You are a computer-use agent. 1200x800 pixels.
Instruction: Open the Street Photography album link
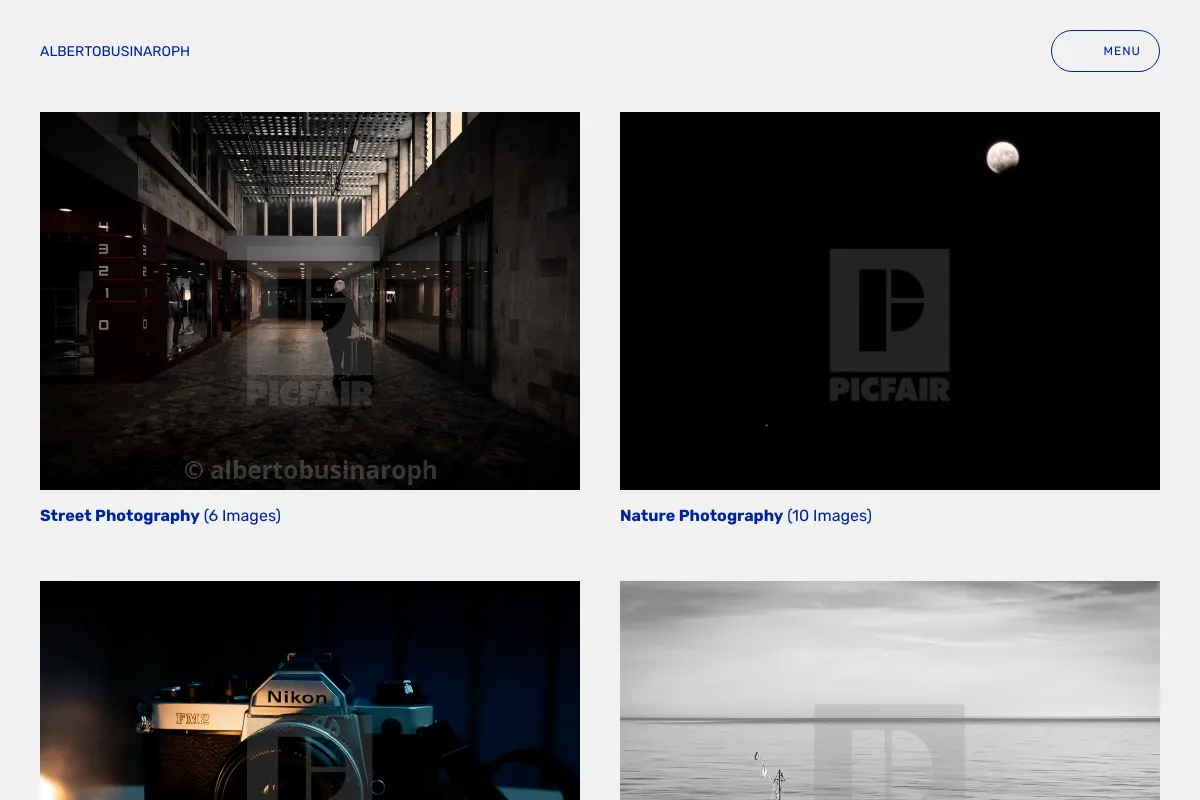(120, 516)
